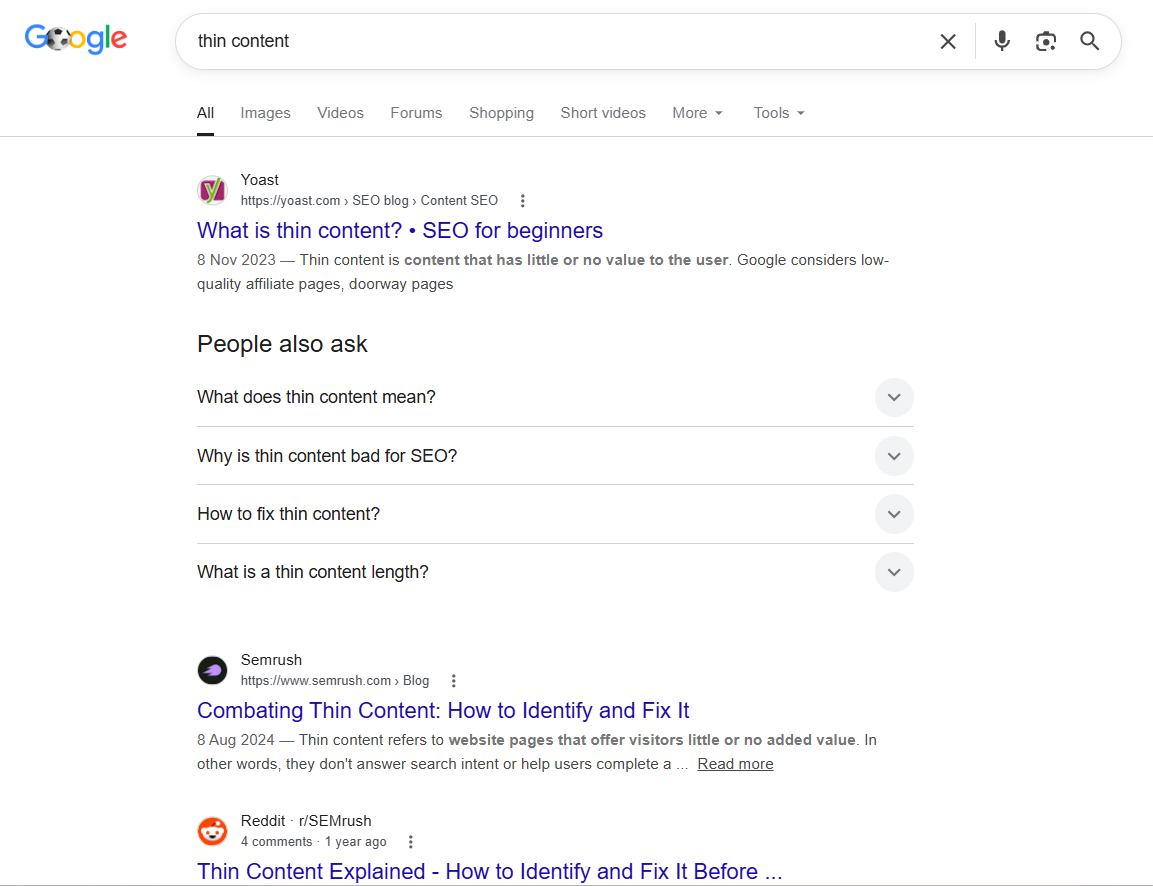Switch to the Short videos tab
Image resolution: width=1153 pixels, height=886 pixels.
pyautogui.click(x=603, y=113)
